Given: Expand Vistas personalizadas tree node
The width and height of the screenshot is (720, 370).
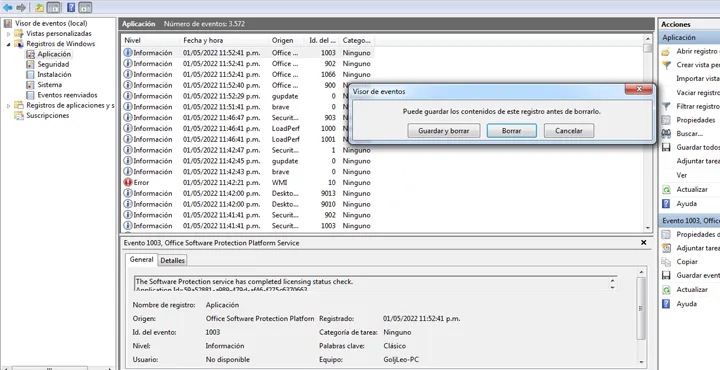Looking at the screenshot, I should coord(8,34).
